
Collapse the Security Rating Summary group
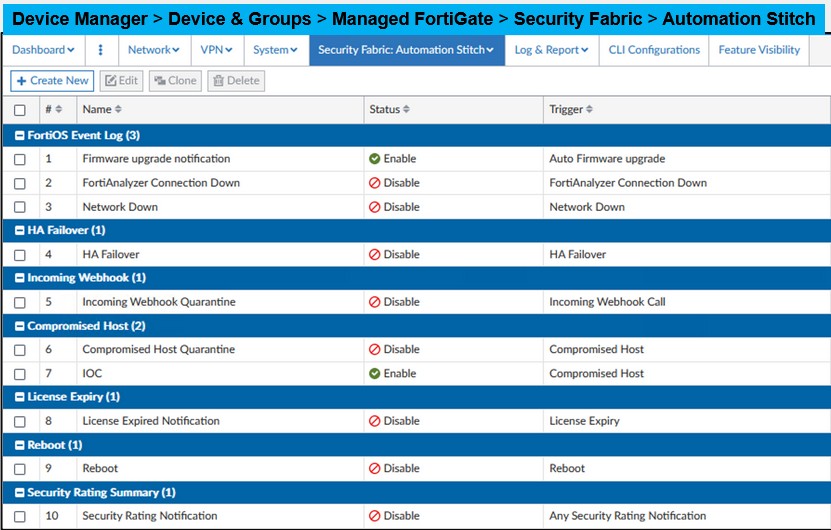tap(20, 493)
